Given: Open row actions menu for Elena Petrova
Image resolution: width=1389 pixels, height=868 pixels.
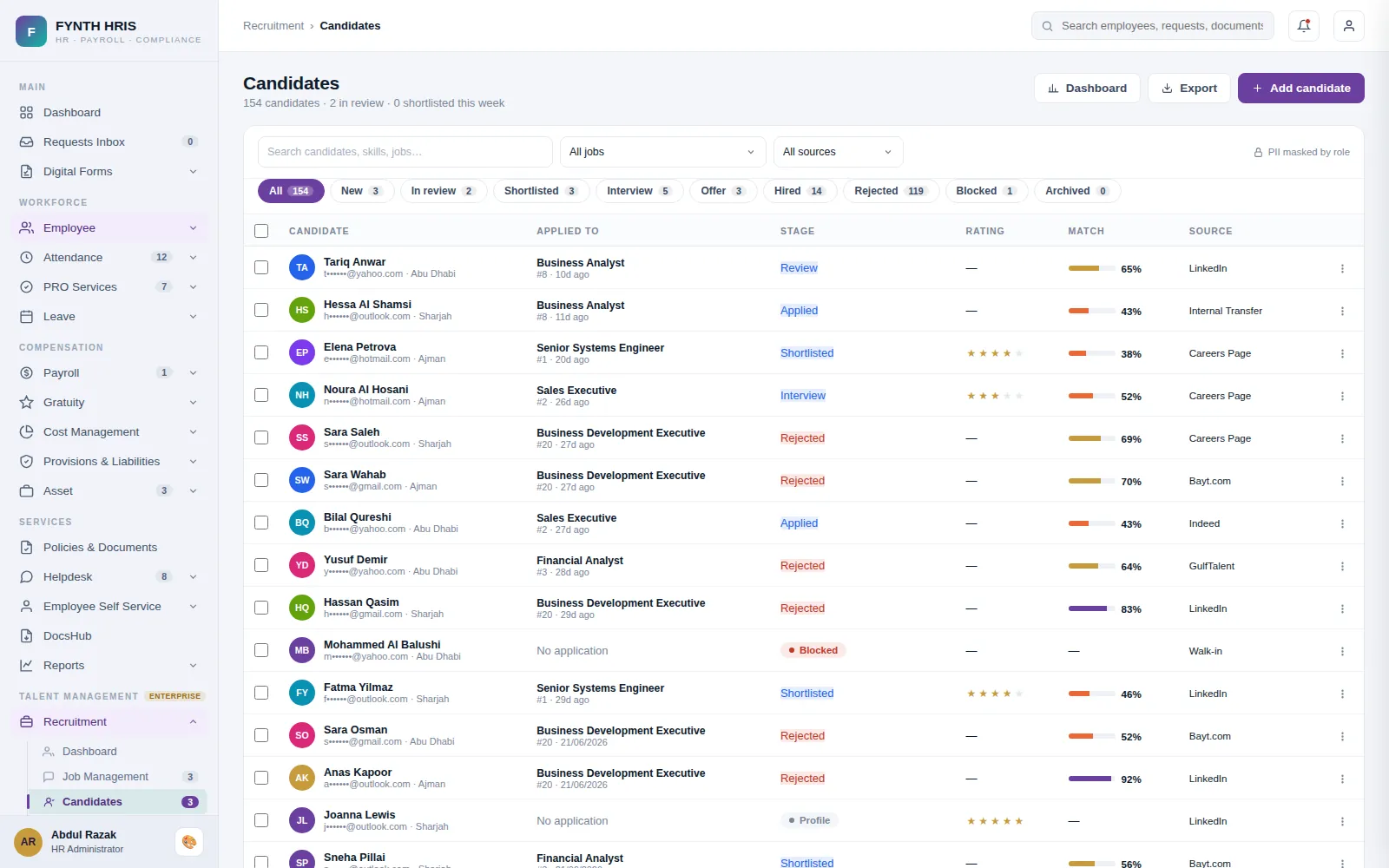Looking at the screenshot, I should coord(1342,353).
